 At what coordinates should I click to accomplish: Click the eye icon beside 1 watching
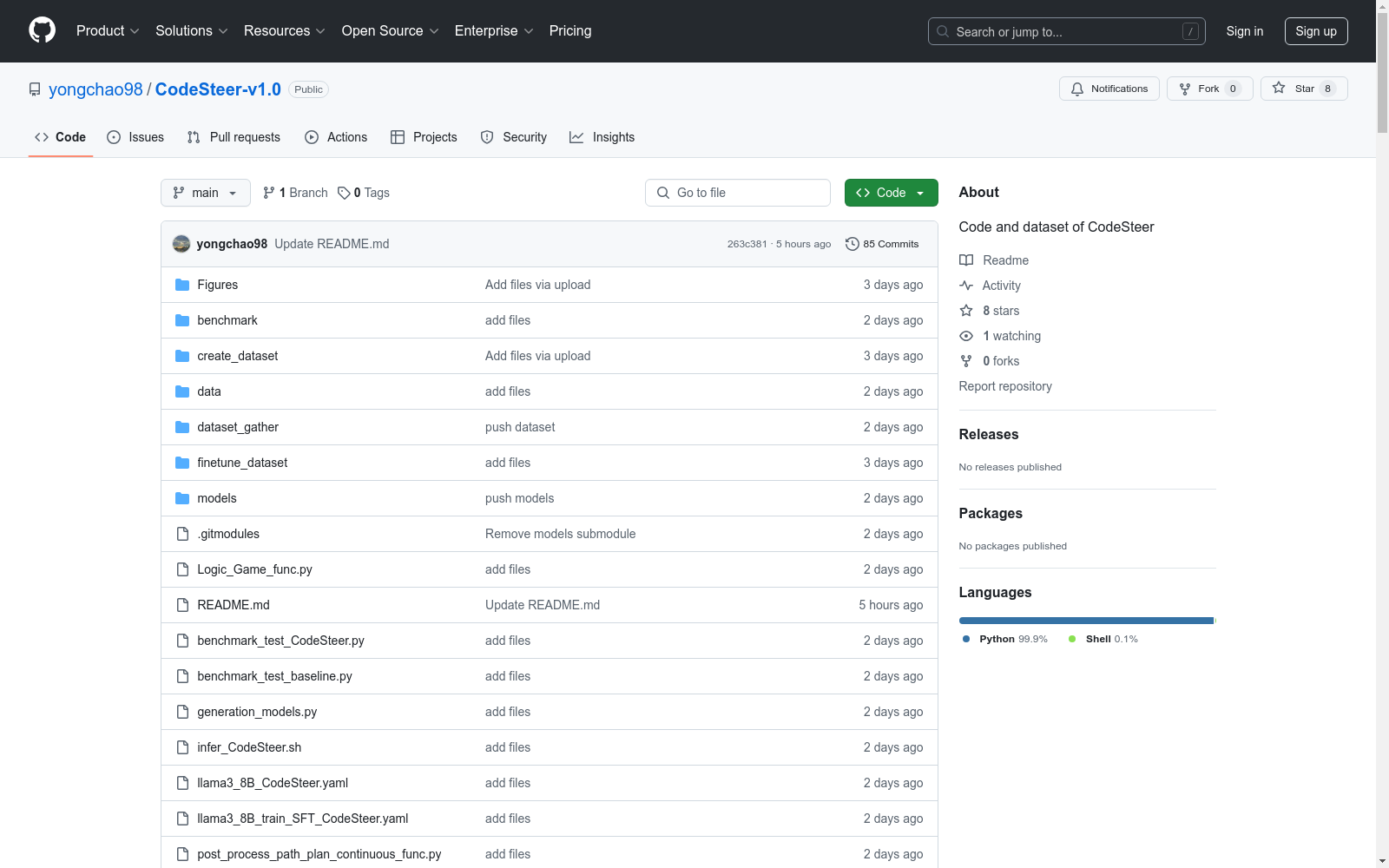coord(966,336)
